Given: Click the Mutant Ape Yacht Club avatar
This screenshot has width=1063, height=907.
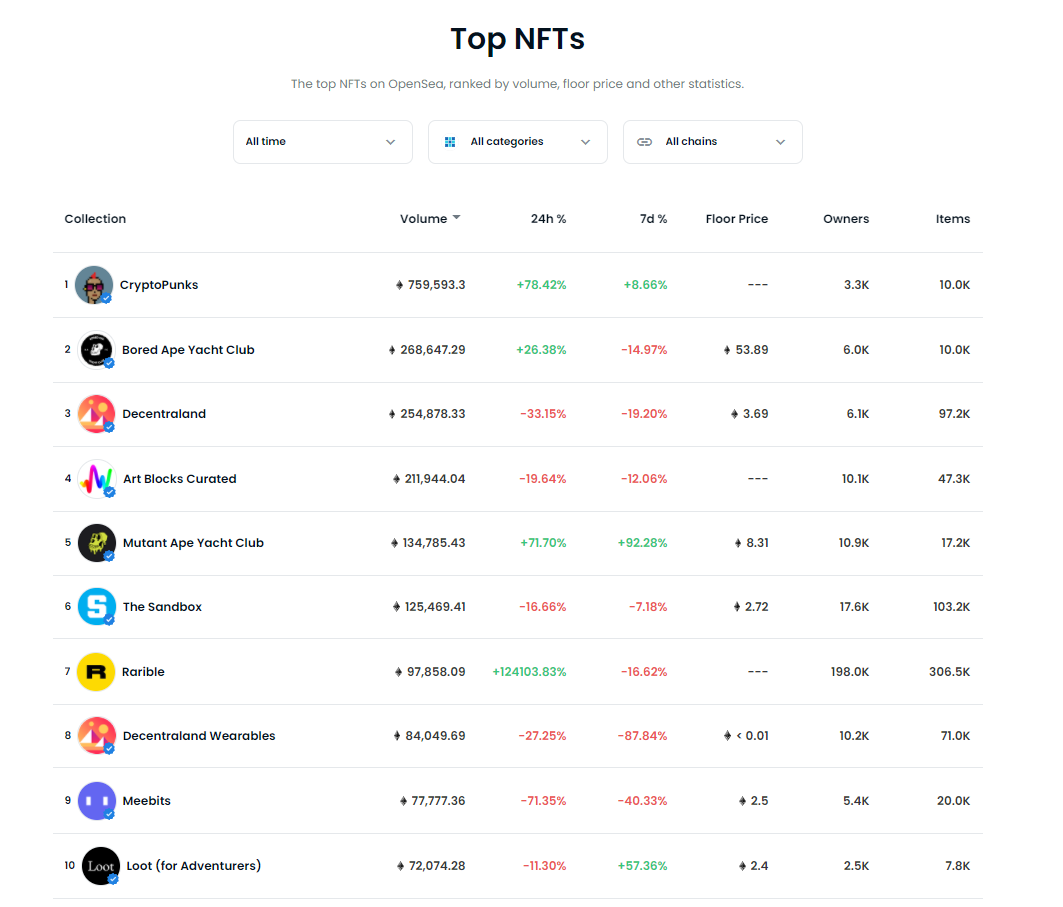Looking at the screenshot, I should (97, 543).
